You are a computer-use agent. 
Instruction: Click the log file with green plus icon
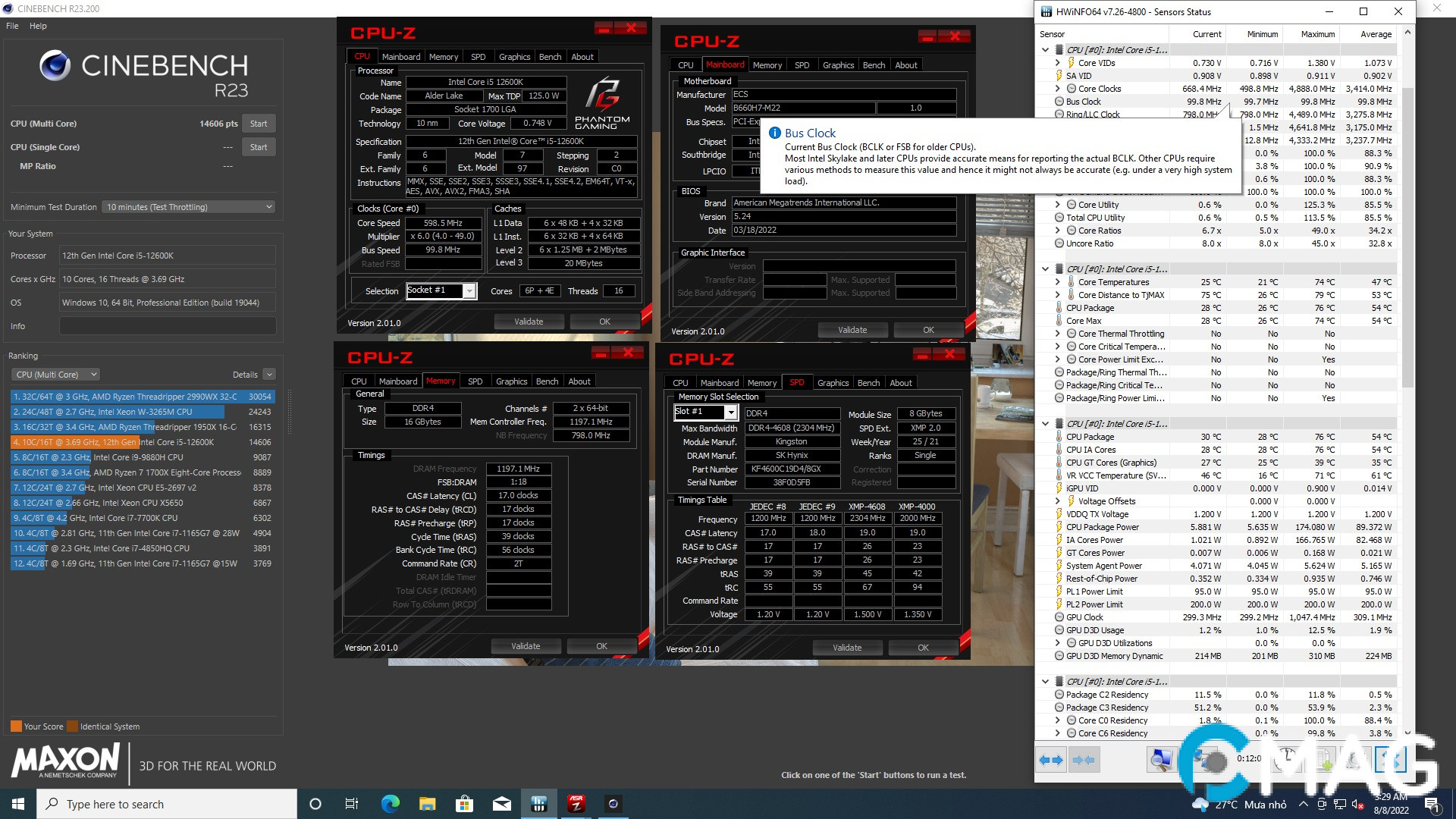[x=1325, y=759]
